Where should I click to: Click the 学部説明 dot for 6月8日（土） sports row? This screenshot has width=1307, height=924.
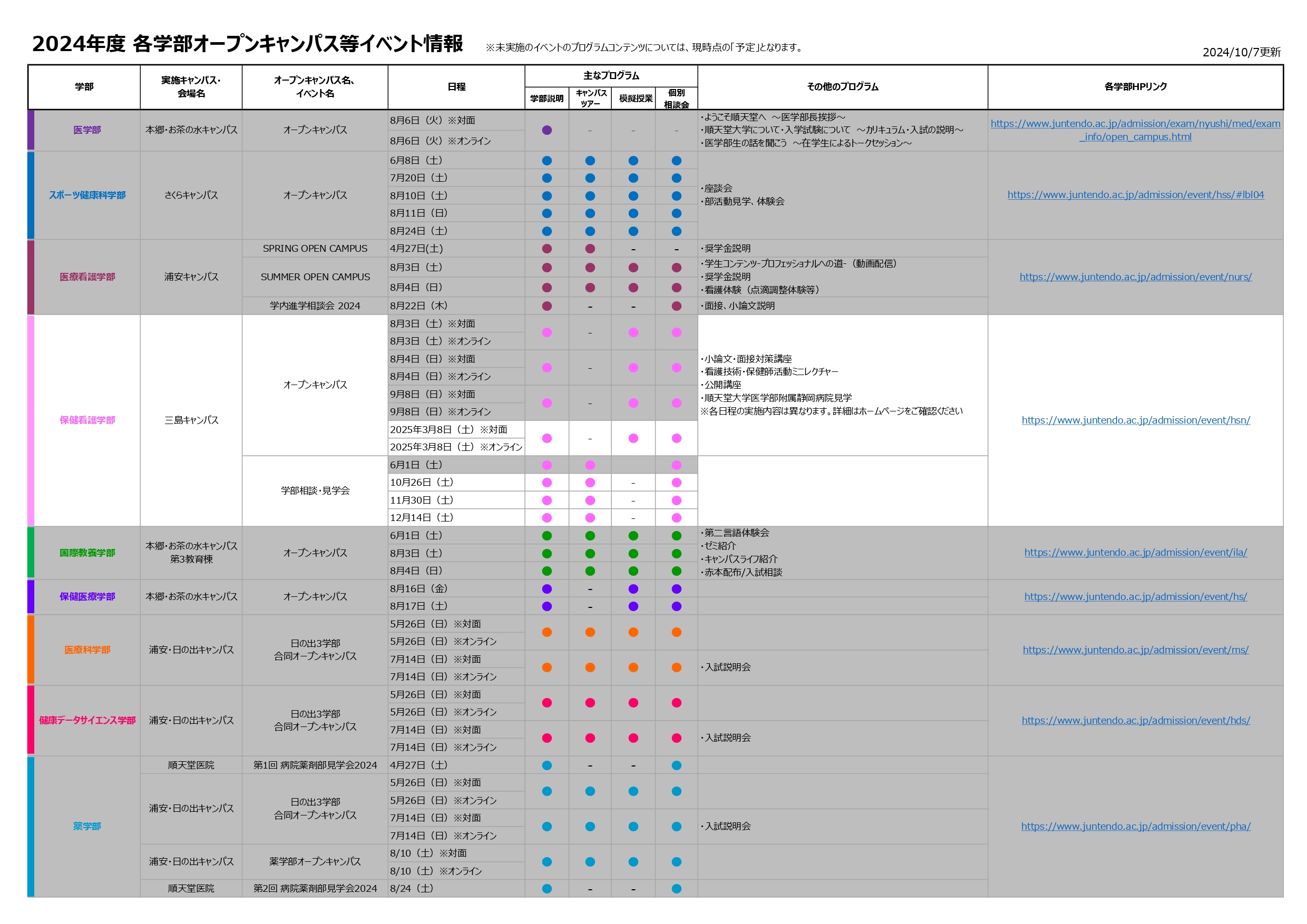tap(547, 161)
